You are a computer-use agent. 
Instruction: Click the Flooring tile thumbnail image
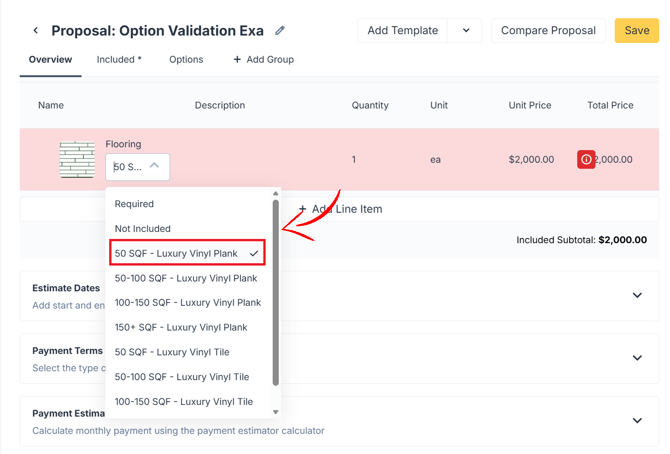coord(77,159)
